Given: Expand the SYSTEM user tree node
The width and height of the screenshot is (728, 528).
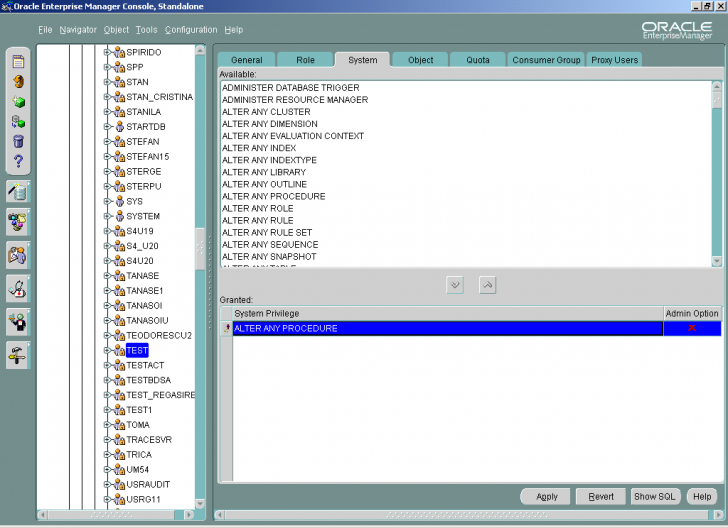Looking at the screenshot, I should [107, 216].
